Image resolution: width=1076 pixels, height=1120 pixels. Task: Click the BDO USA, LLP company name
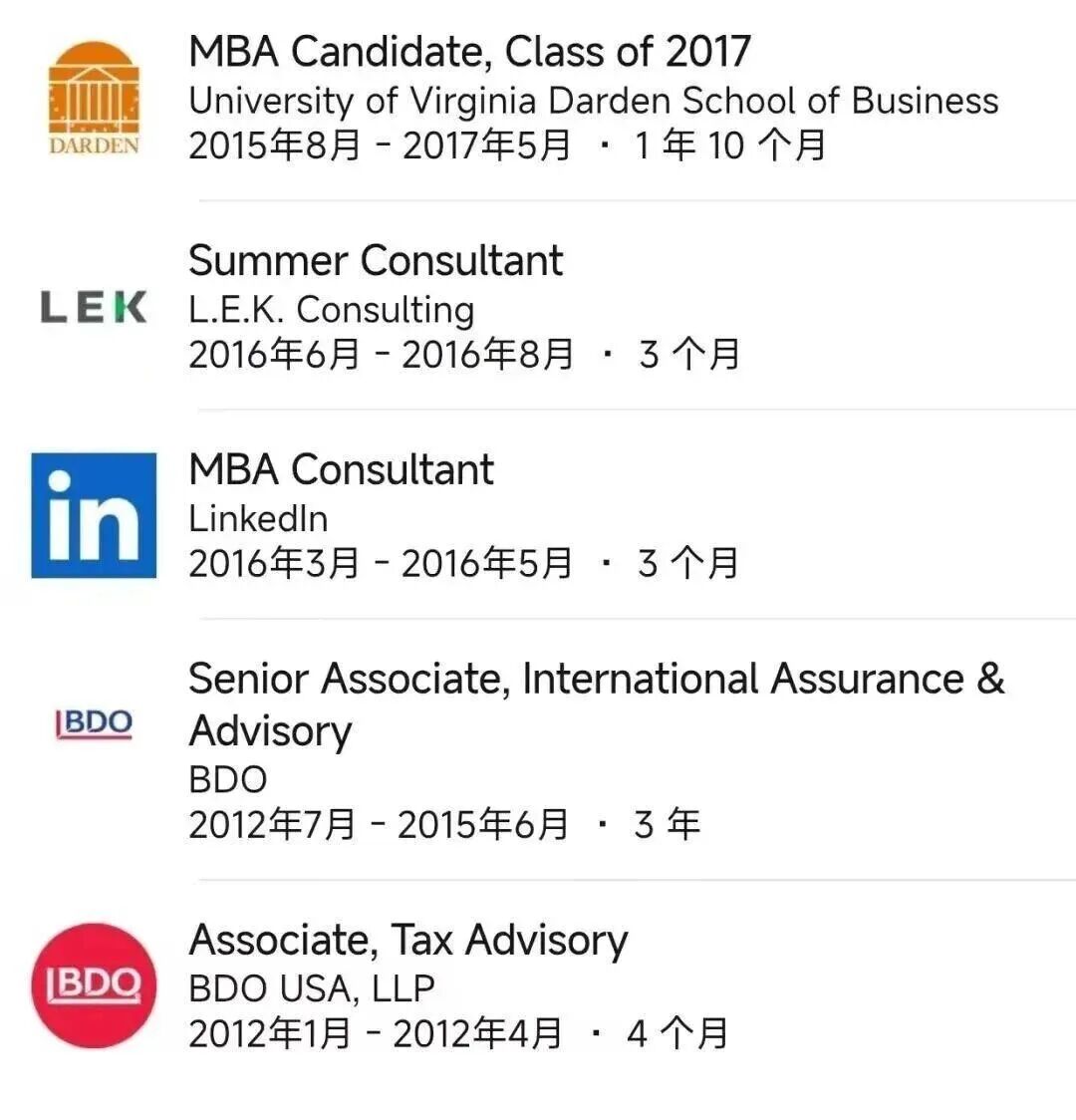pos(312,987)
